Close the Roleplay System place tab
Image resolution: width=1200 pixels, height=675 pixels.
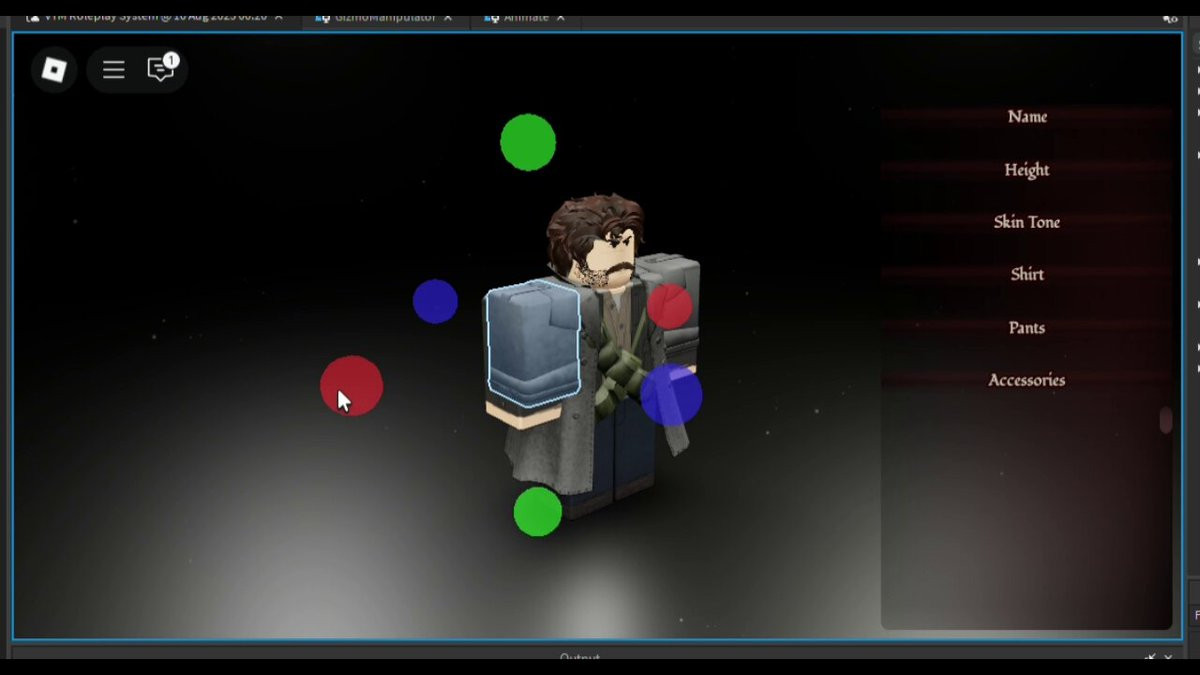click(279, 18)
